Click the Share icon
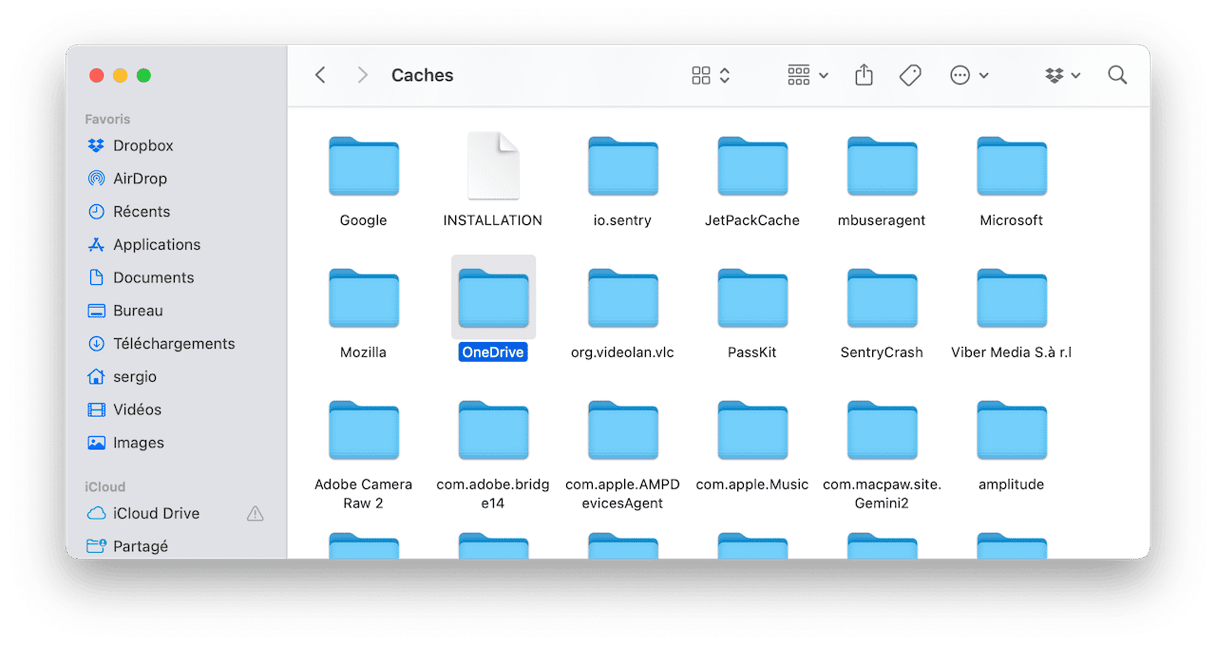 (x=864, y=75)
